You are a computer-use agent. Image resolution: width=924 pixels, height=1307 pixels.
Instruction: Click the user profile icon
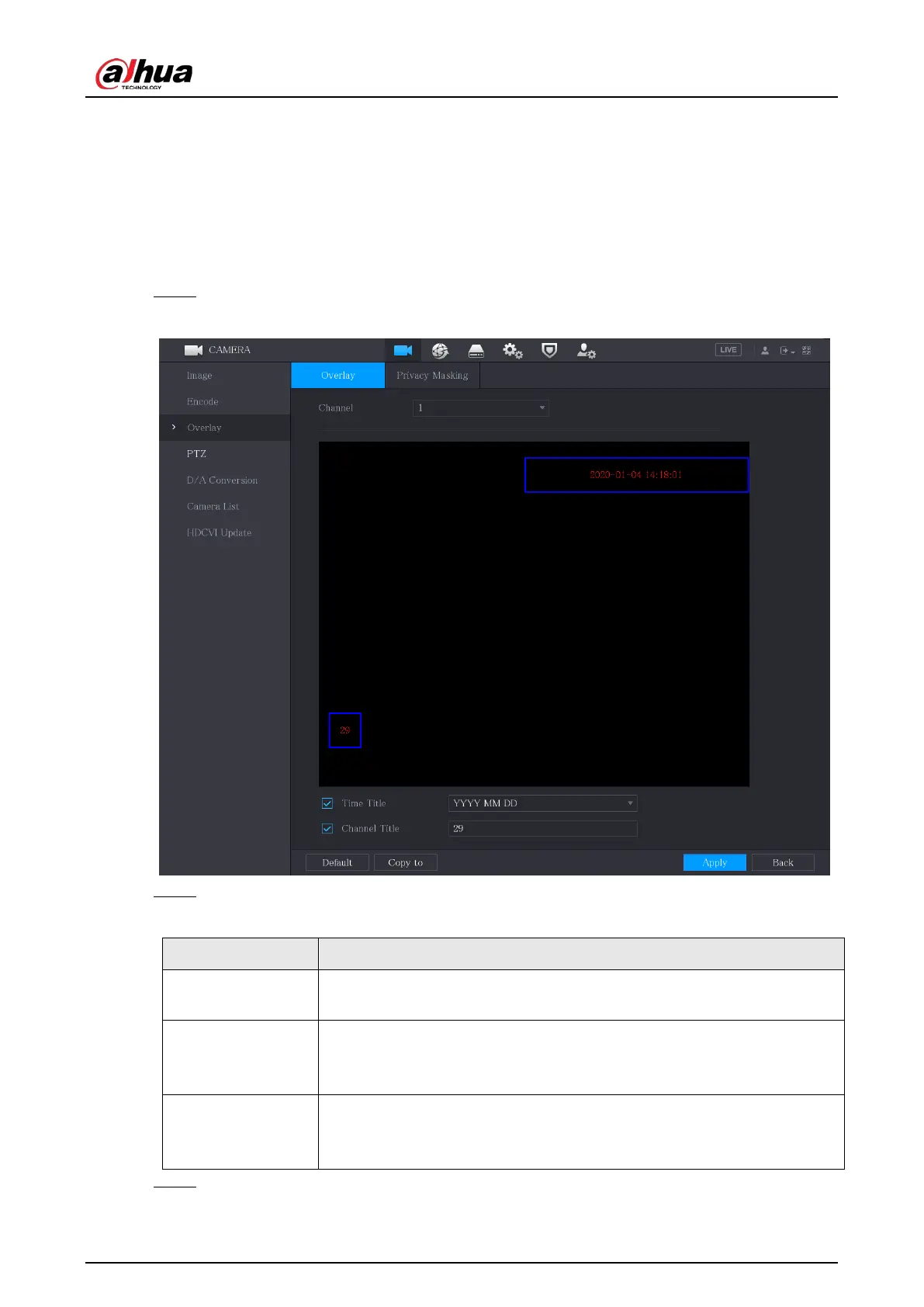point(765,351)
